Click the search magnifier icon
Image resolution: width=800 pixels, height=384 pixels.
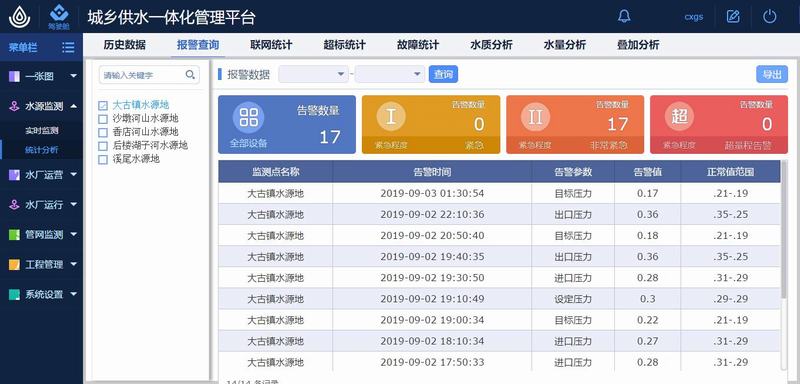click(x=190, y=75)
